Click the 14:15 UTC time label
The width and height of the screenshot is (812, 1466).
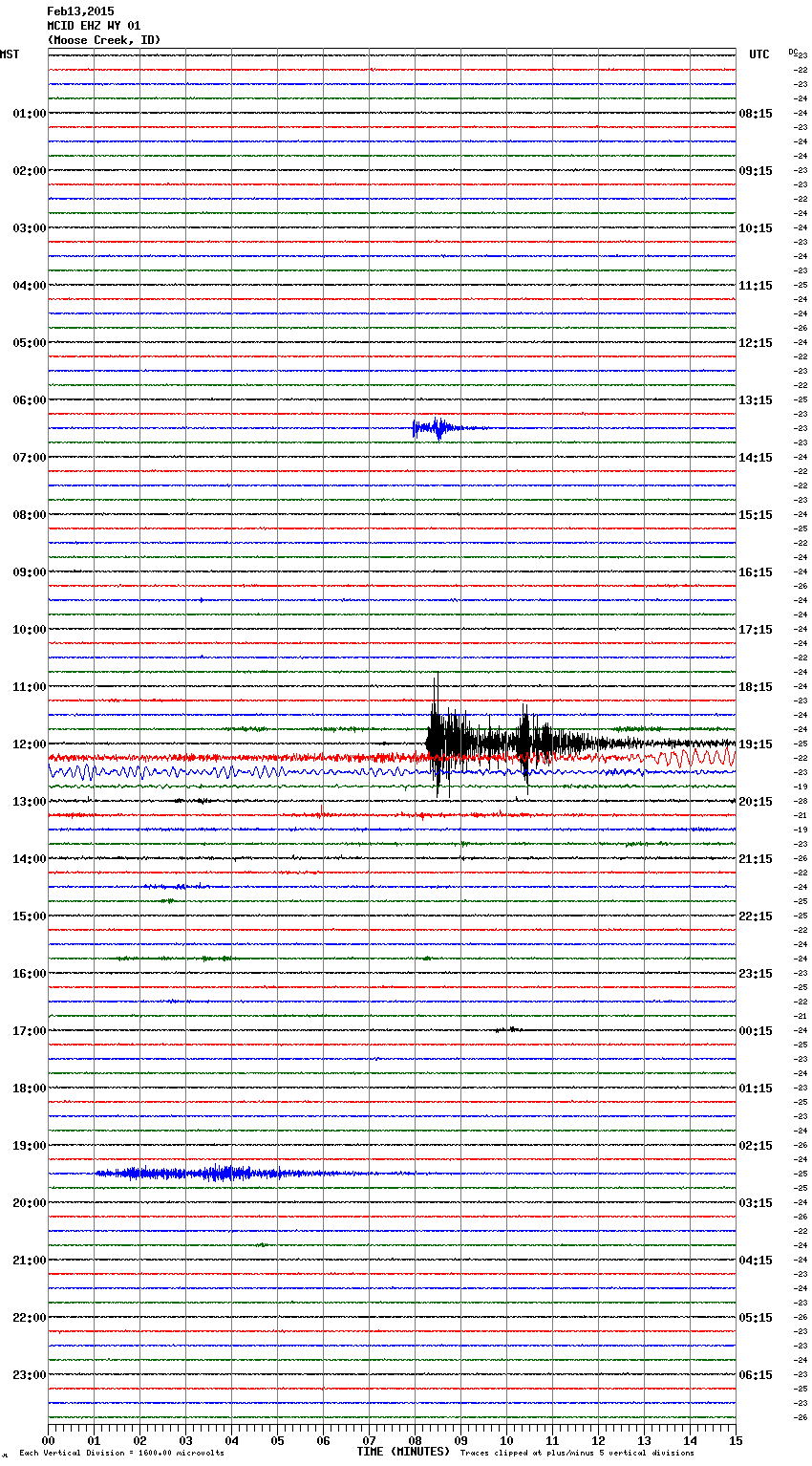click(756, 458)
